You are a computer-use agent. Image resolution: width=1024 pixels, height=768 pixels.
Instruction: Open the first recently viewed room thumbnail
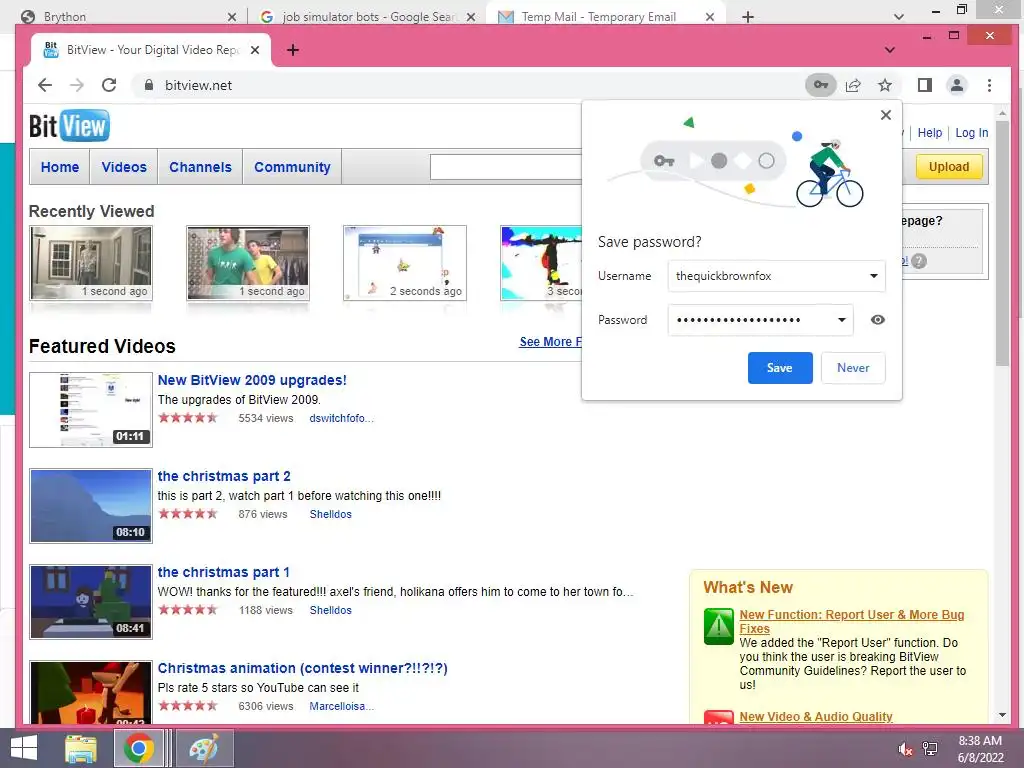click(x=91, y=263)
